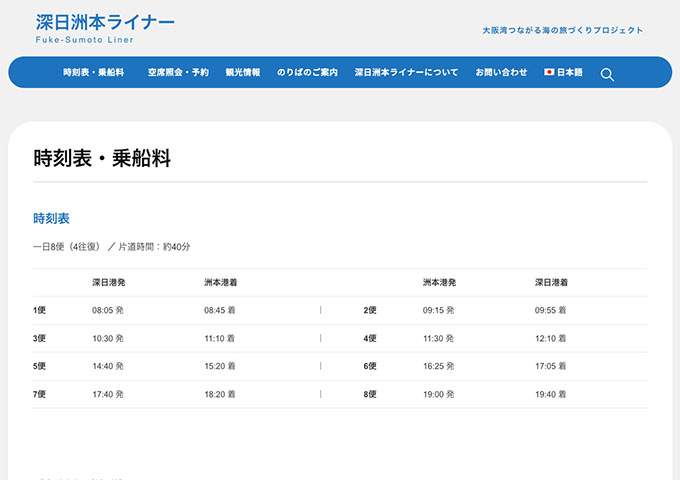The image size is (680, 480).
Task: Select the 1便 row label
Action: (x=39, y=310)
